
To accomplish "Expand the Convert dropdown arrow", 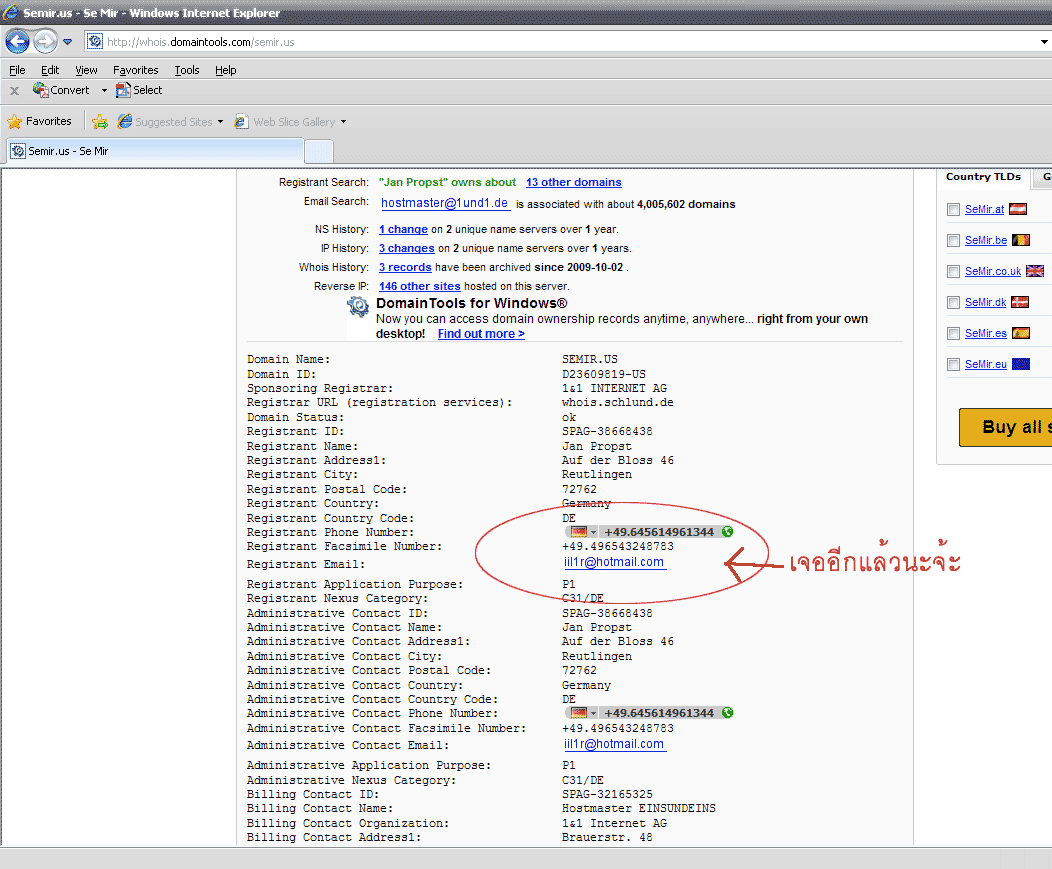I will coord(104,90).
